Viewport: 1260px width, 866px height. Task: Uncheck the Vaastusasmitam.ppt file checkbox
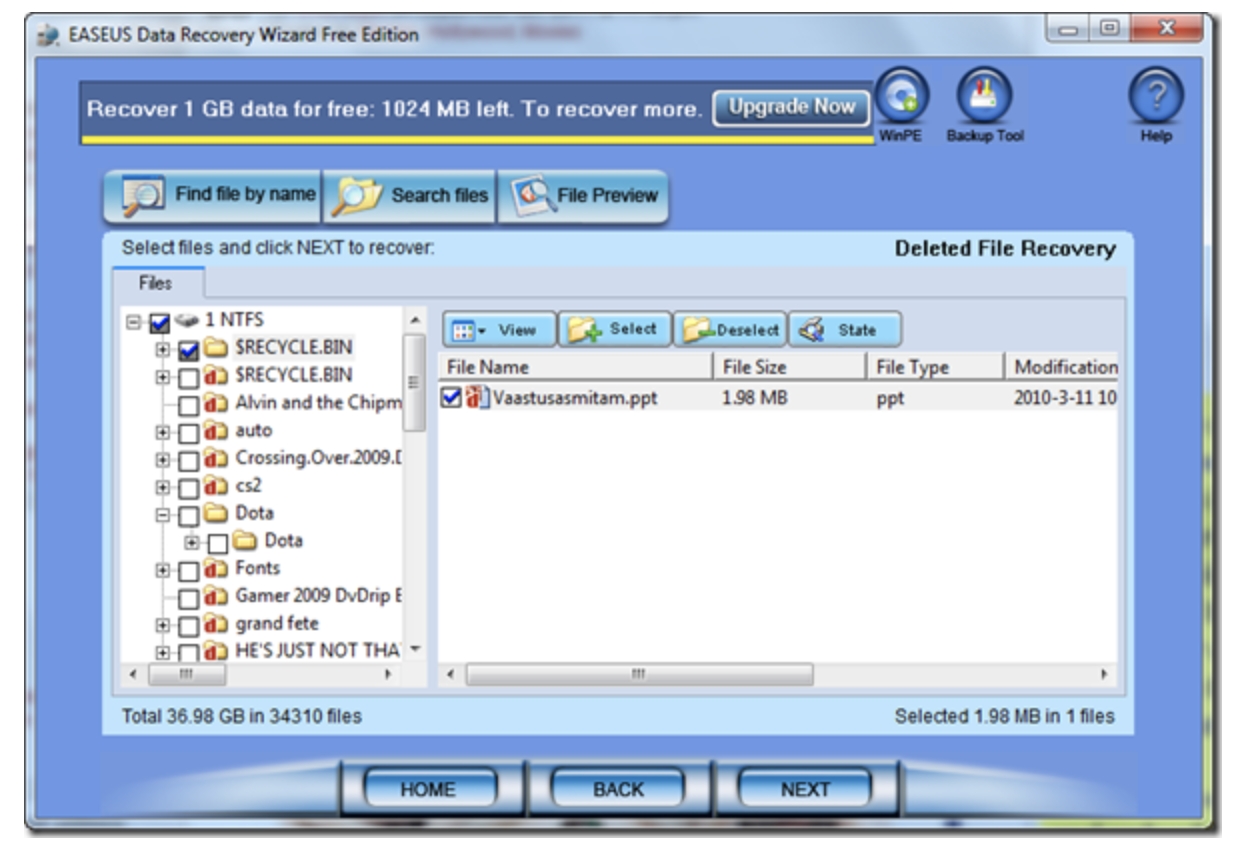click(x=452, y=398)
